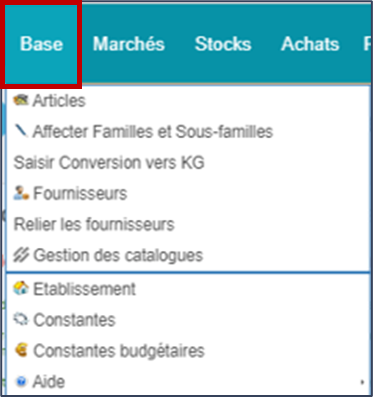
Task: Click the Fournisseurs person icon
Action: (21, 193)
